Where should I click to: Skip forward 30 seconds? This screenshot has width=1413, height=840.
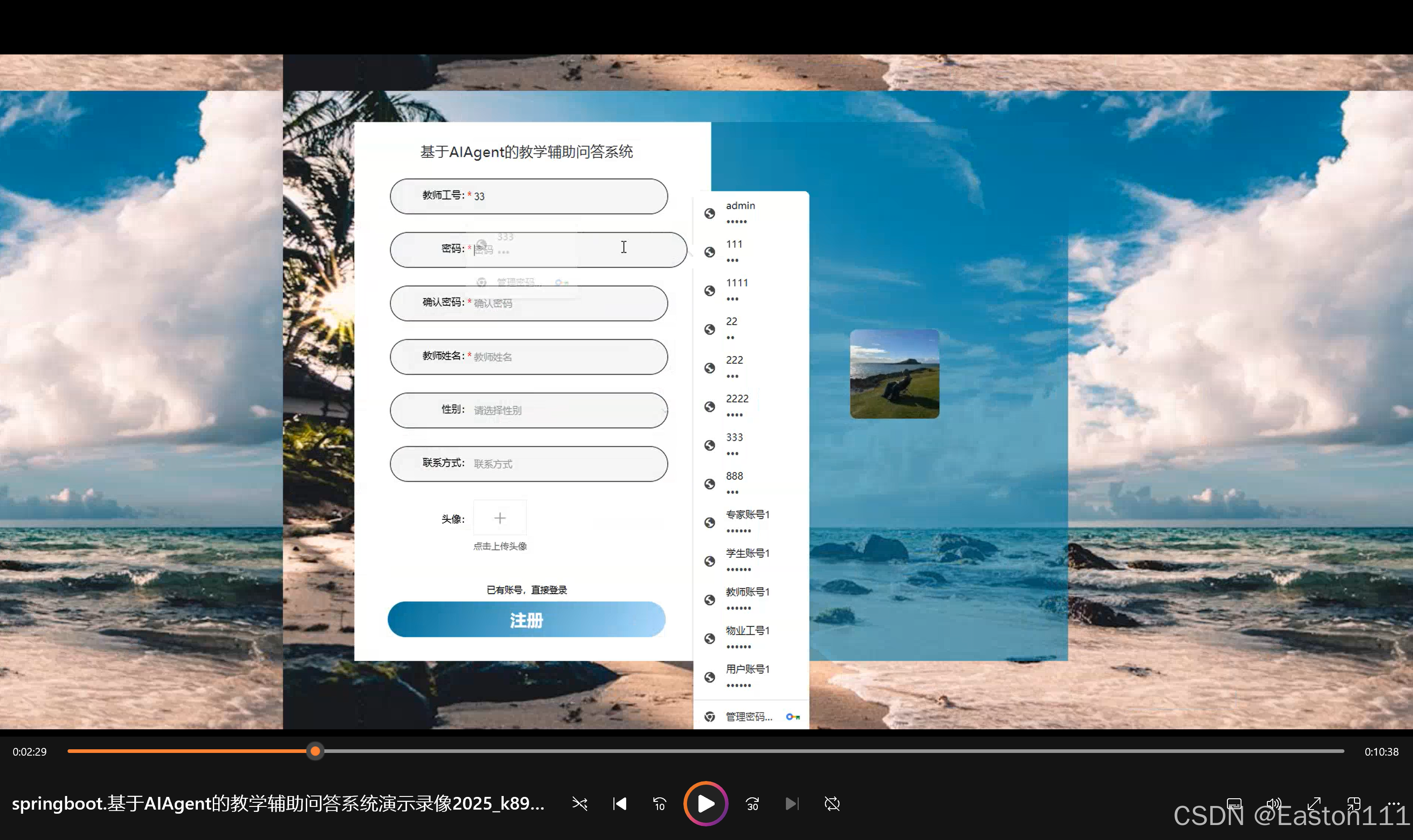tap(752, 804)
